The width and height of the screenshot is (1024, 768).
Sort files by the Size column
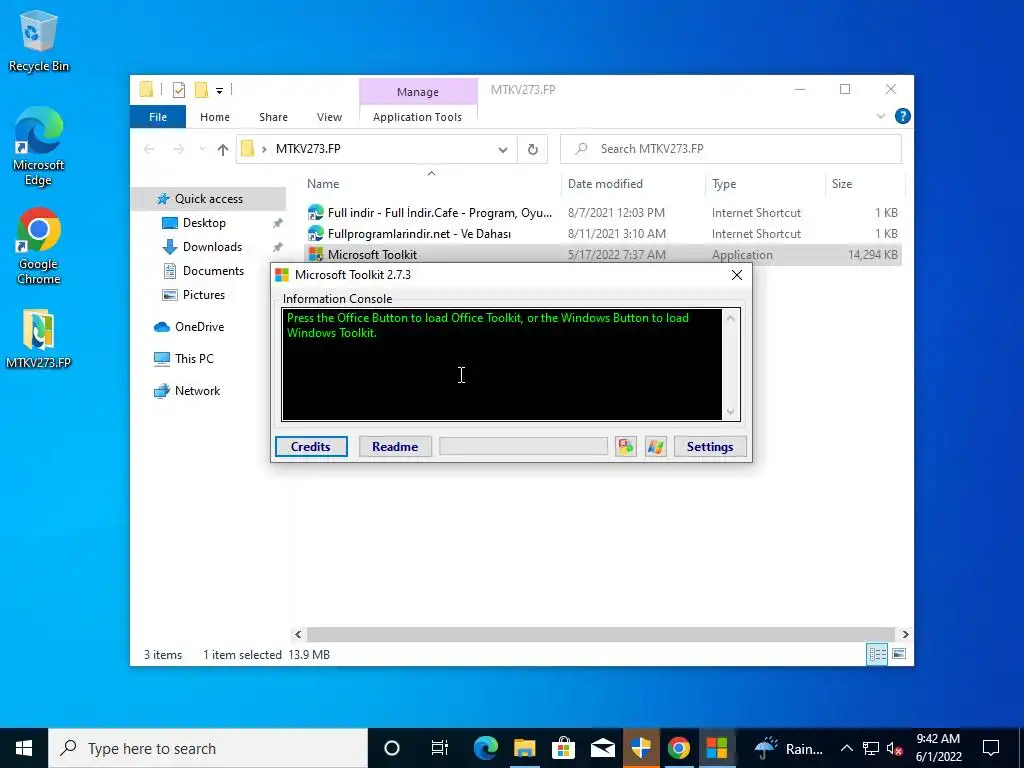pyautogui.click(x=865, y=184)
